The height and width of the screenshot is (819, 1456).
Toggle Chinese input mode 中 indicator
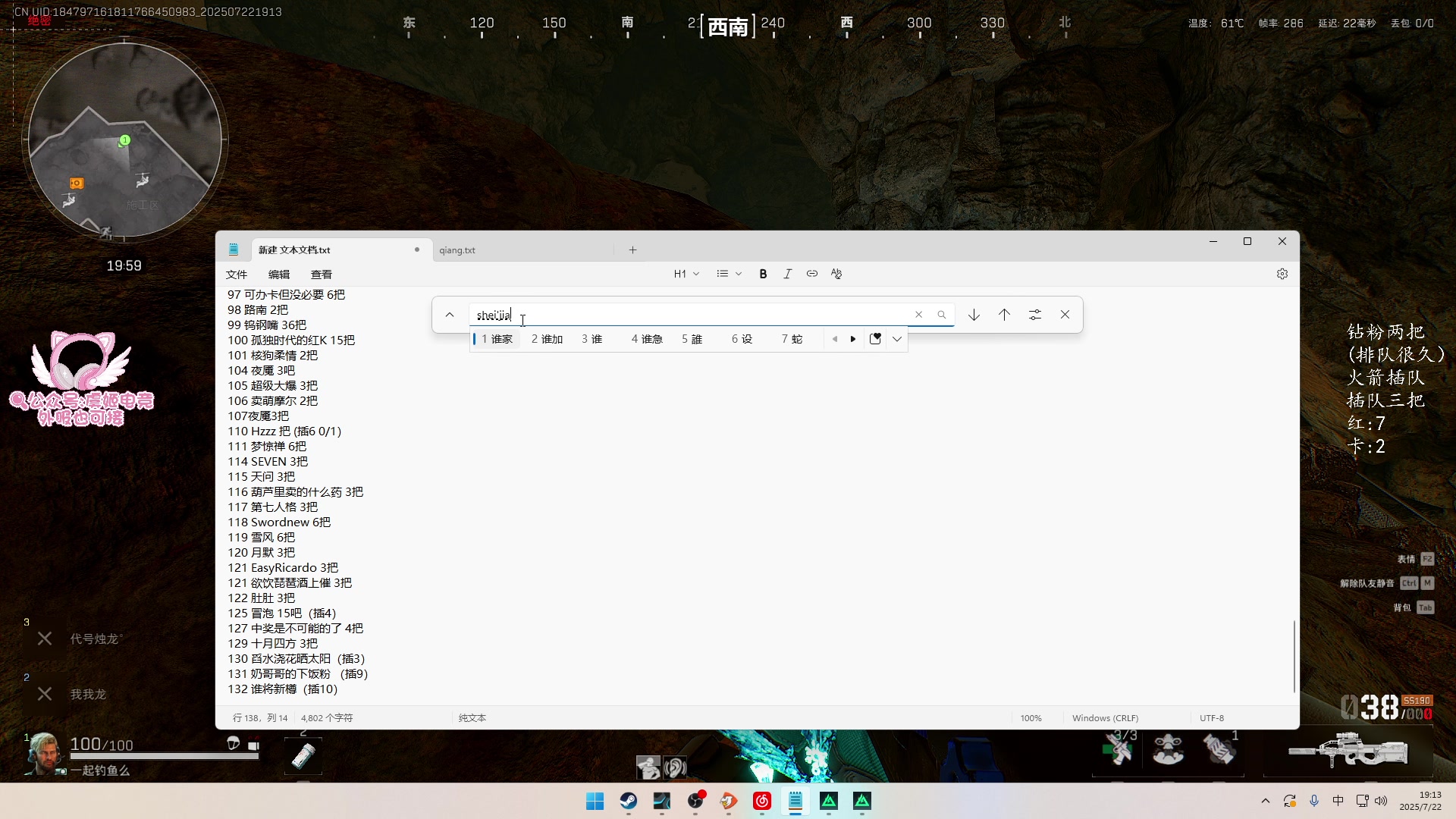pos(1338,801)
